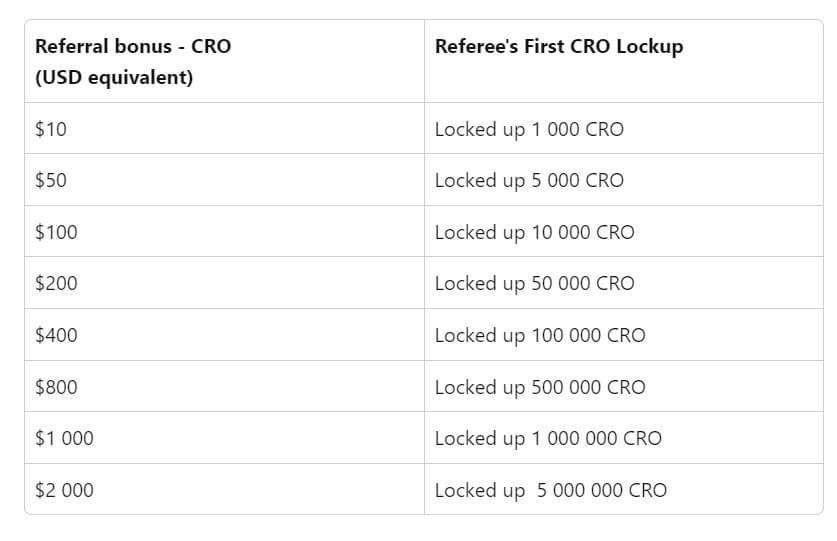
Task: Click the $400 referral bonus cell
Action: click(56, 335)
